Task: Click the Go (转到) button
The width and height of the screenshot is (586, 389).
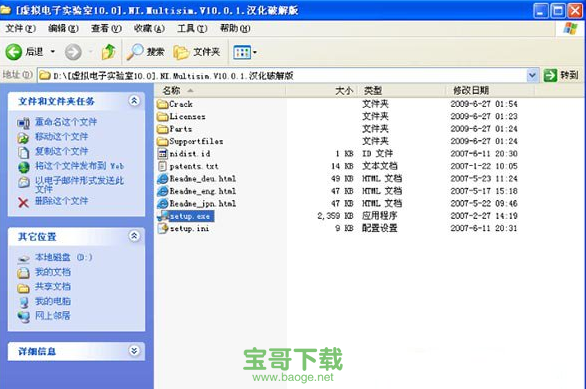Action: click(x=561, y=75)
